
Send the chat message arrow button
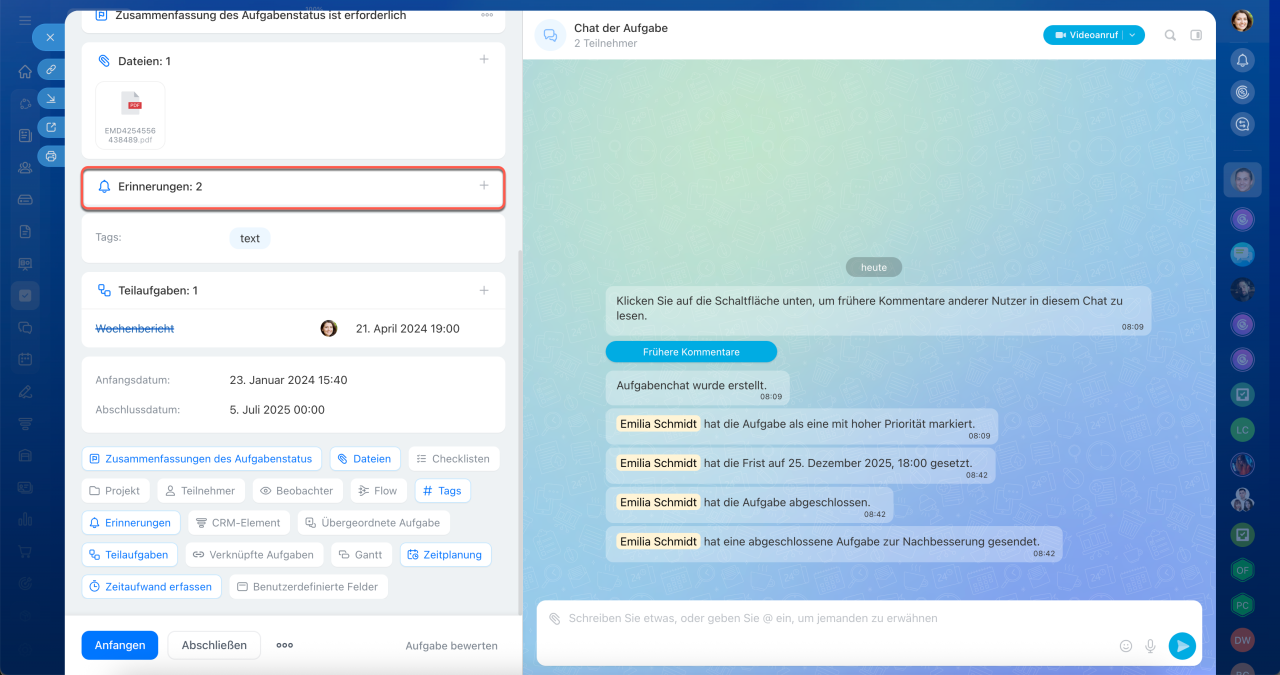tap(1182, 646)
